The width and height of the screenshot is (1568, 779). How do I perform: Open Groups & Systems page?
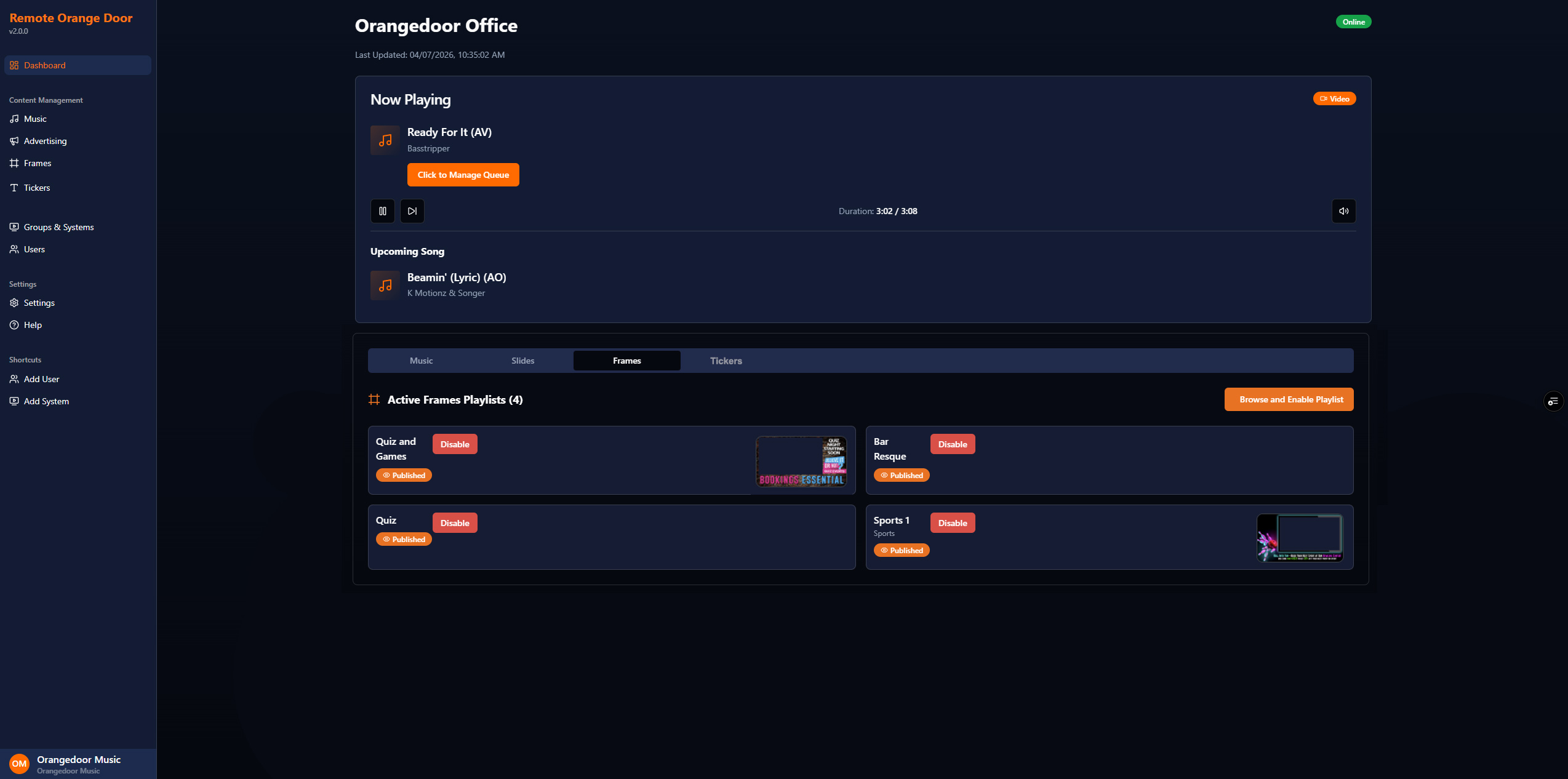(x=58, y=227)
